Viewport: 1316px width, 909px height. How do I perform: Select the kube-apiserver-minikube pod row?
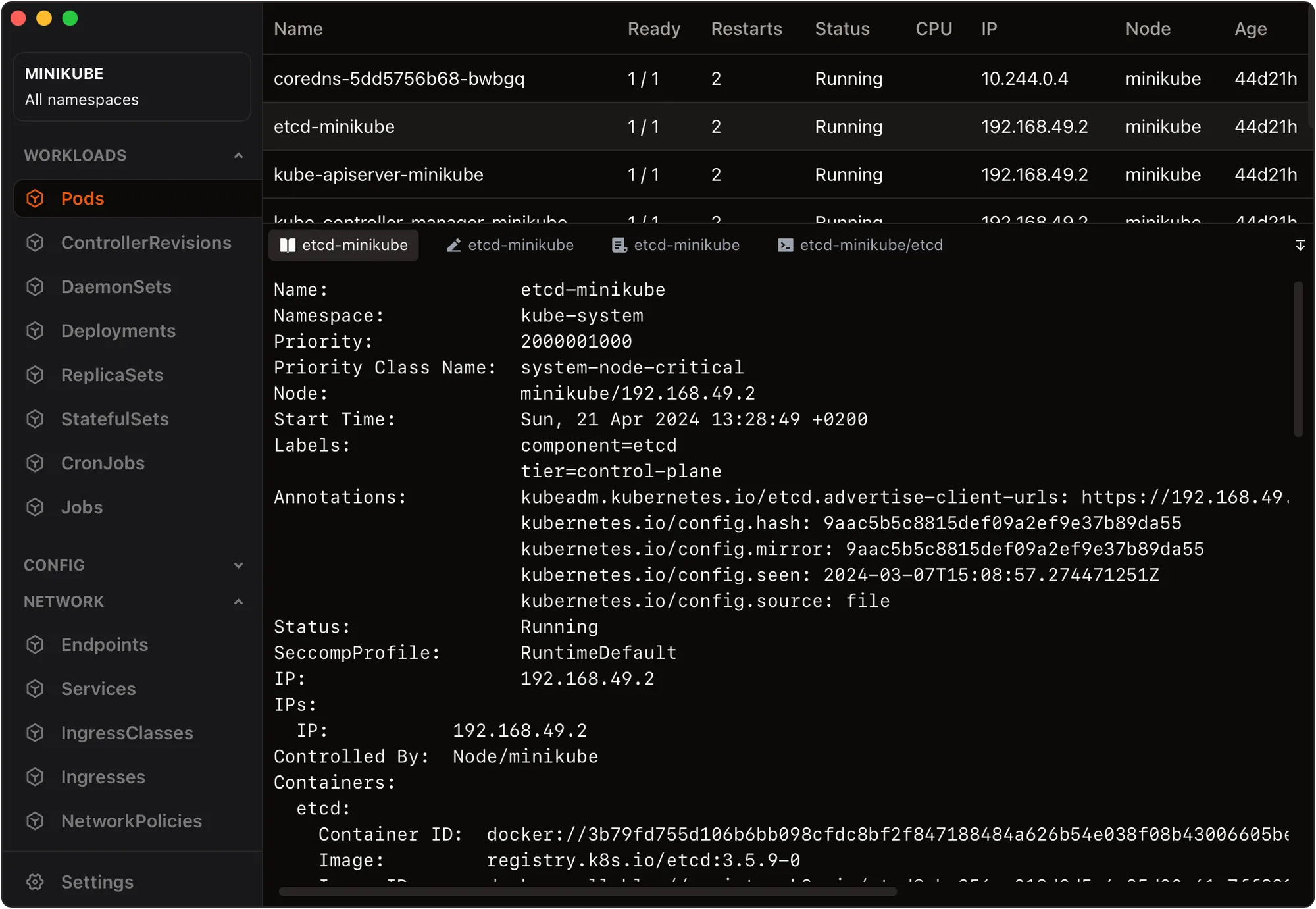(785, 174)
